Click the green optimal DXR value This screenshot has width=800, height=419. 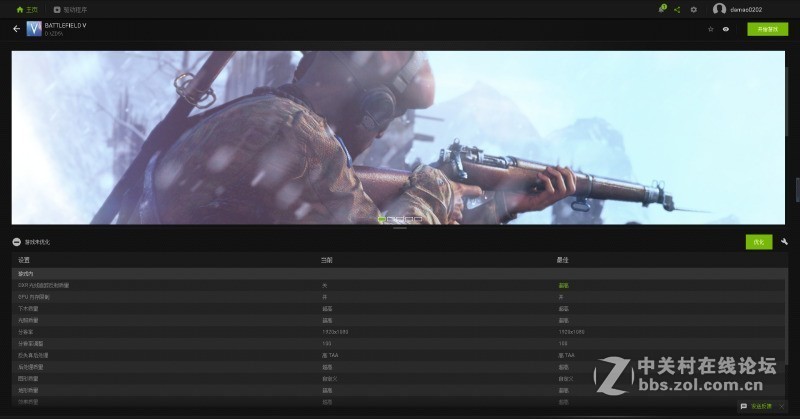[563, 285]
